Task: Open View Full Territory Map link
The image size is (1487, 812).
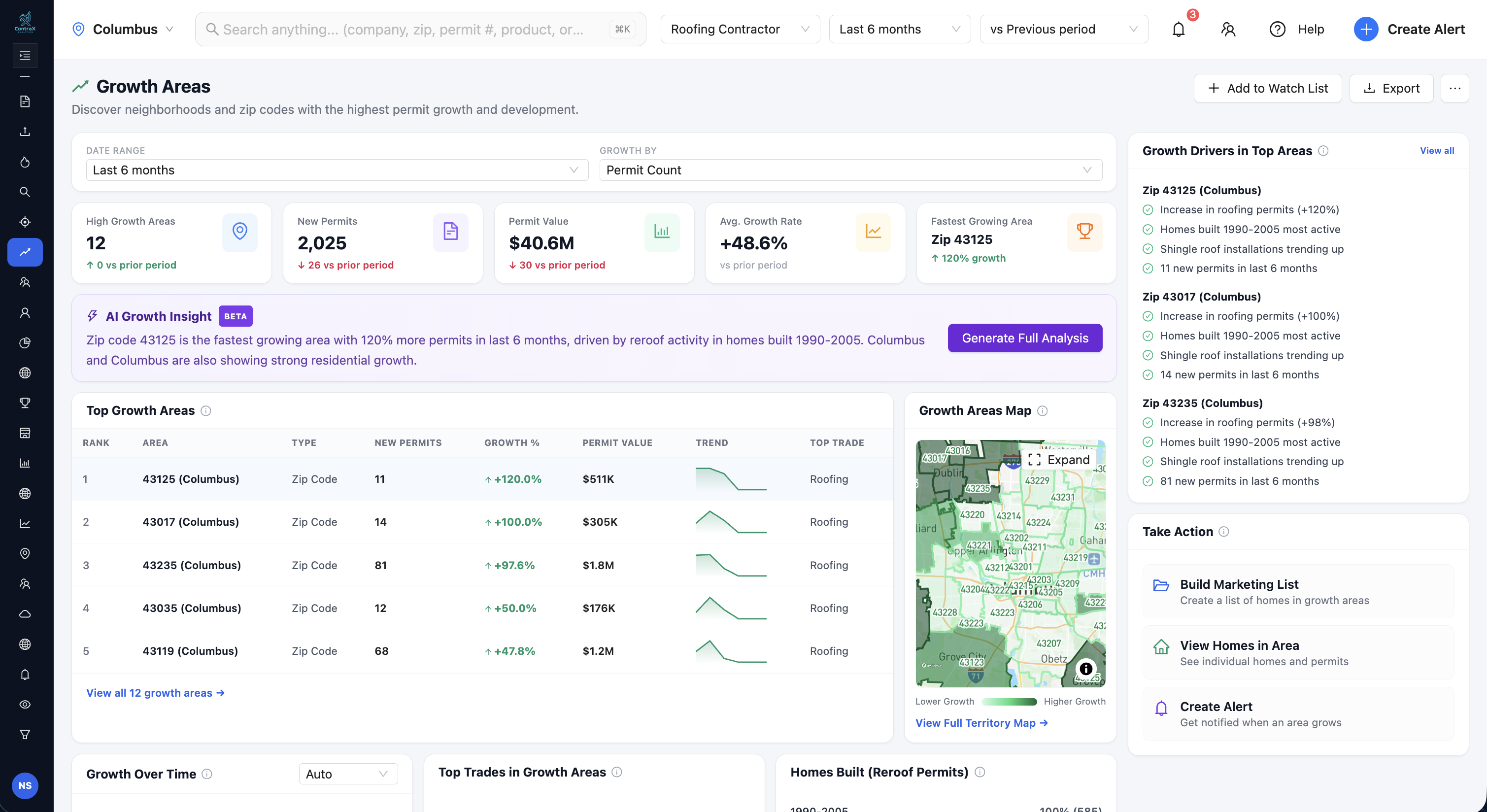Action: [x=981, y=722]
